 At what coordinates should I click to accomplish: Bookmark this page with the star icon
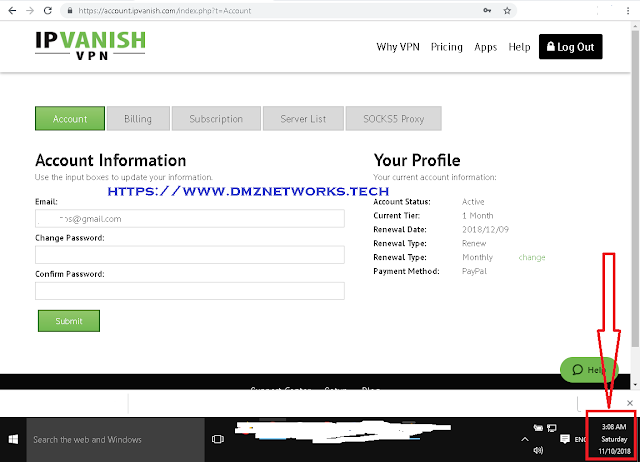pos(507,11)
